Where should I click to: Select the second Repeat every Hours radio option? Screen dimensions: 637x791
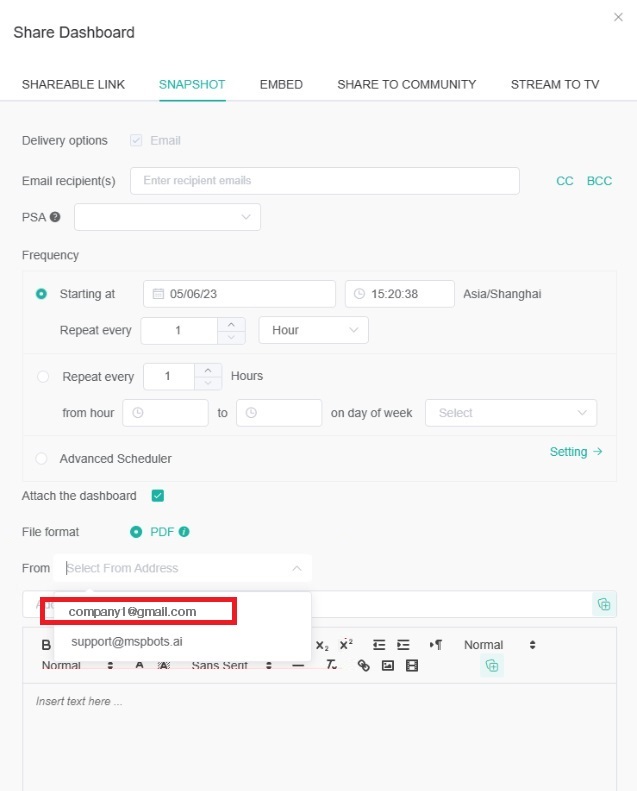[x=43, y=377]
